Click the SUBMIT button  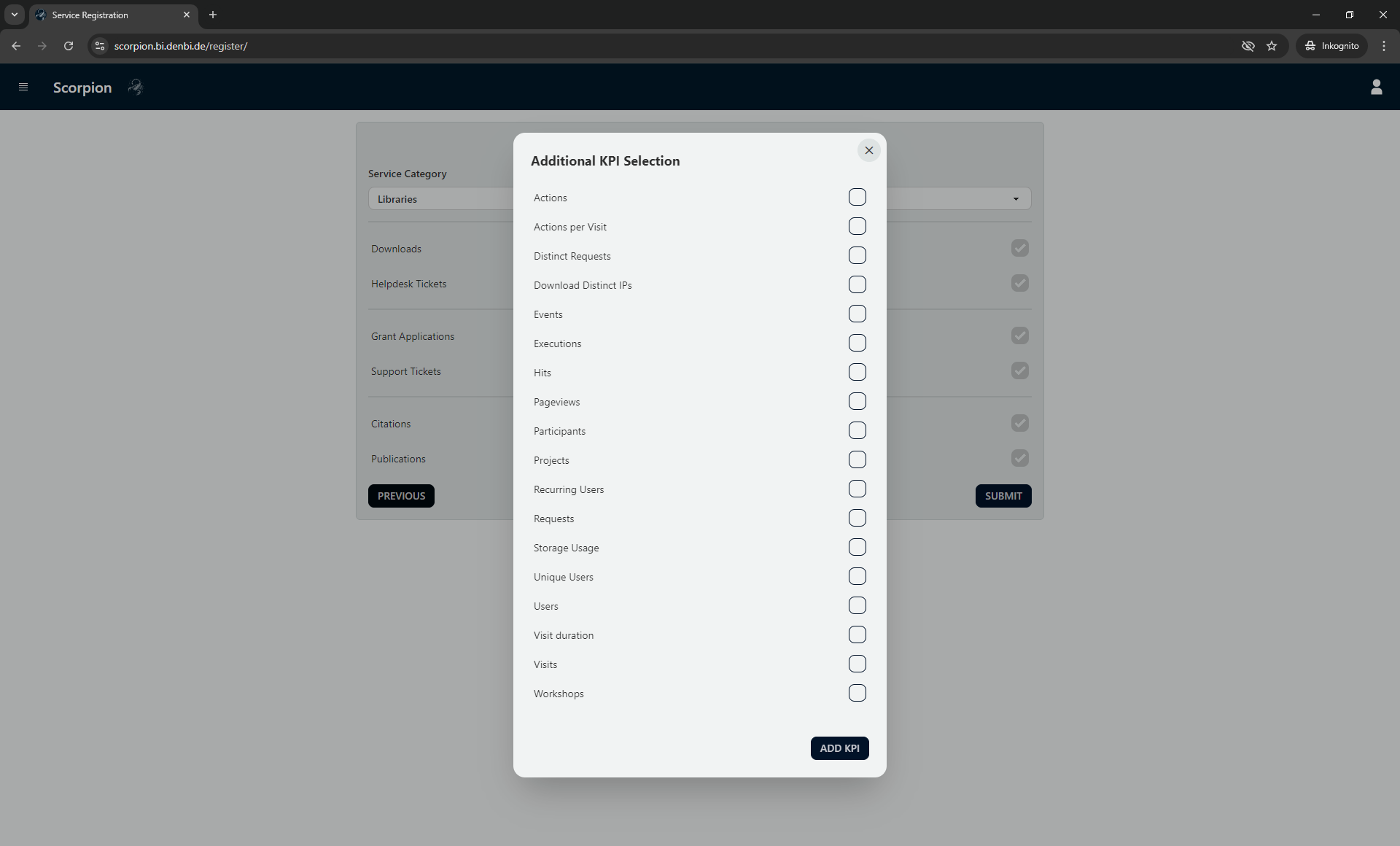click(1003, 496)
